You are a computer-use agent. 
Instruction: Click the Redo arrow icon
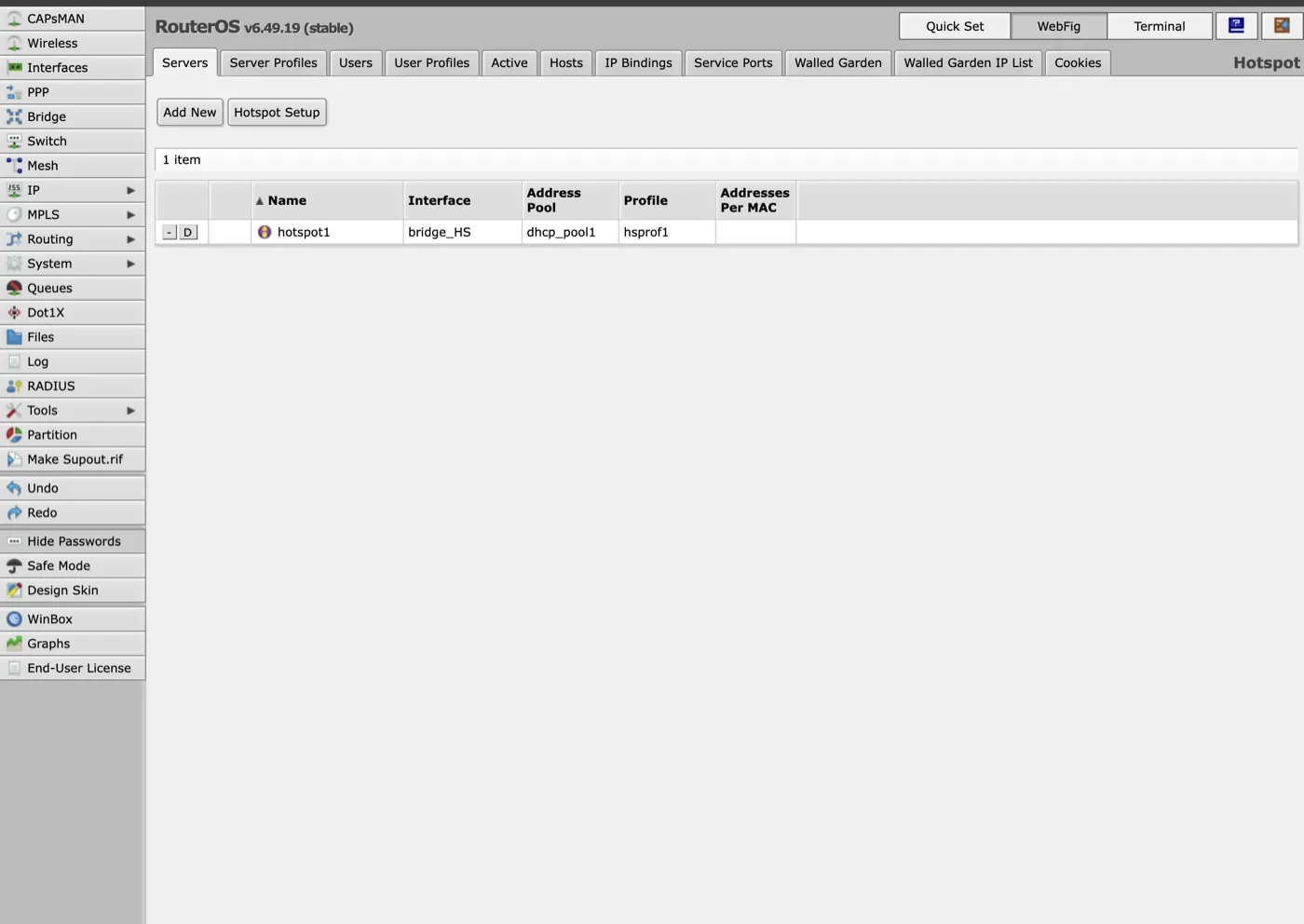point(14,512)
